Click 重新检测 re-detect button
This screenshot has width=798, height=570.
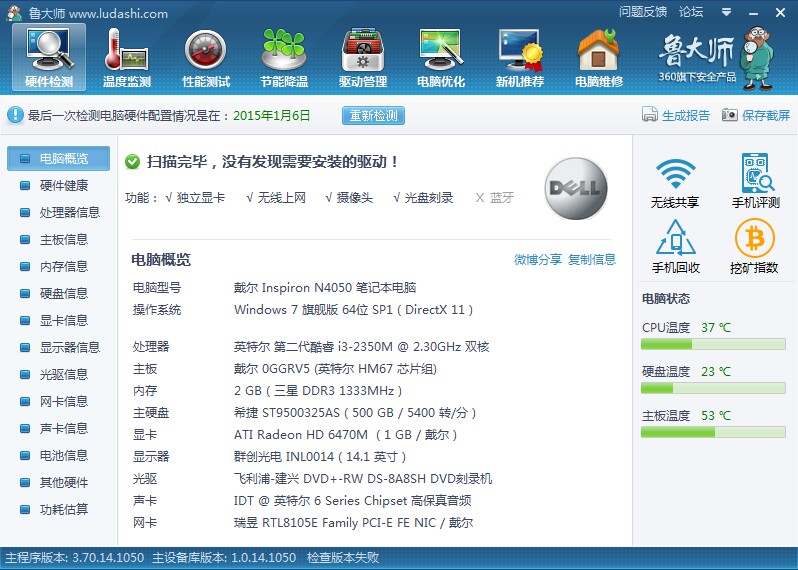[373, 116]
